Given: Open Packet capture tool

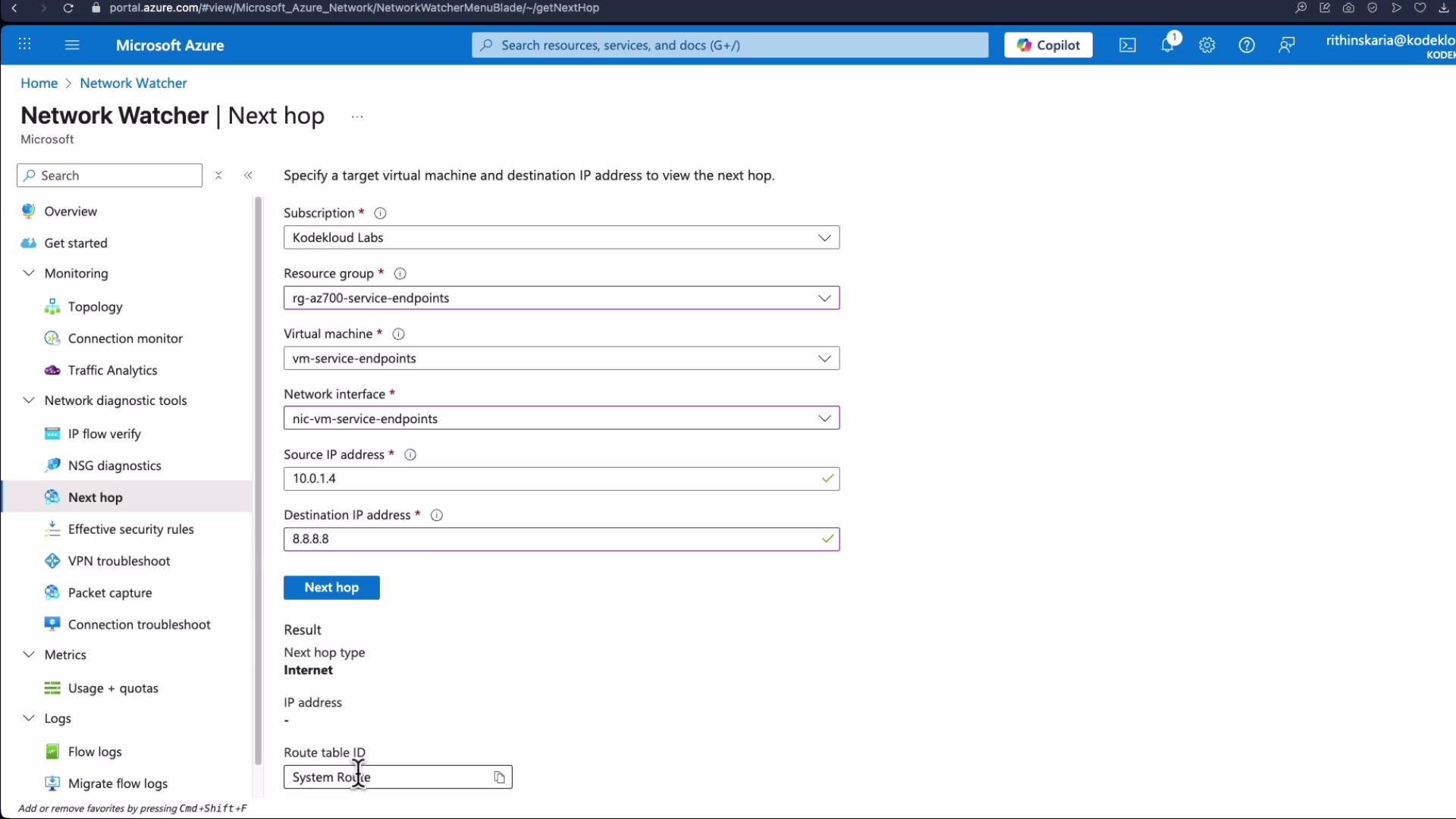Looking at the screenshot, I should pos(110,593).
